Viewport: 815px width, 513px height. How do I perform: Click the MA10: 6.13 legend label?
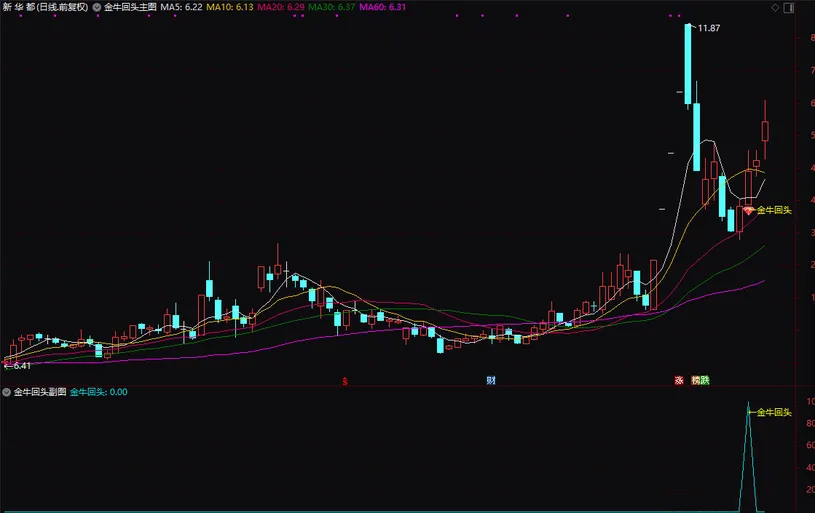(229, 7)
